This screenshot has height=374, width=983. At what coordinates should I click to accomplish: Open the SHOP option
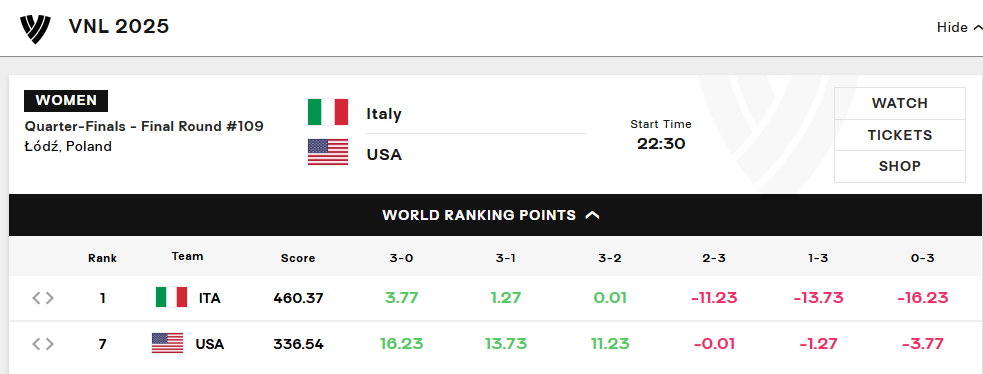click(x=900, y=167)
